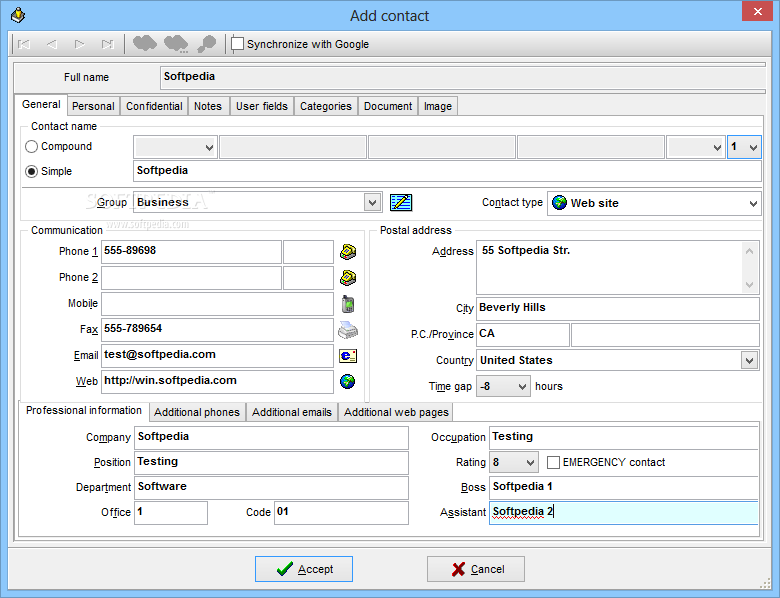Image resolution: width=780 pixels, height=598 pixels.
Task: Click the empty Mobile field
Action: point(217,303)
